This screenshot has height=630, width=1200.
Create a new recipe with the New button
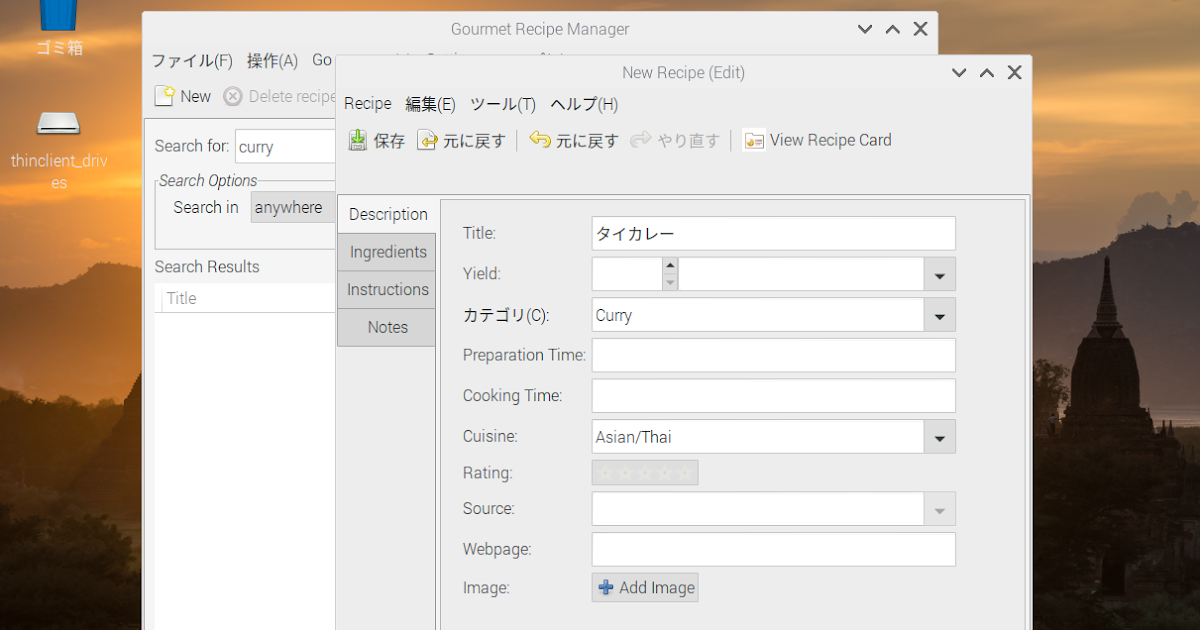[x=183, y=95]
